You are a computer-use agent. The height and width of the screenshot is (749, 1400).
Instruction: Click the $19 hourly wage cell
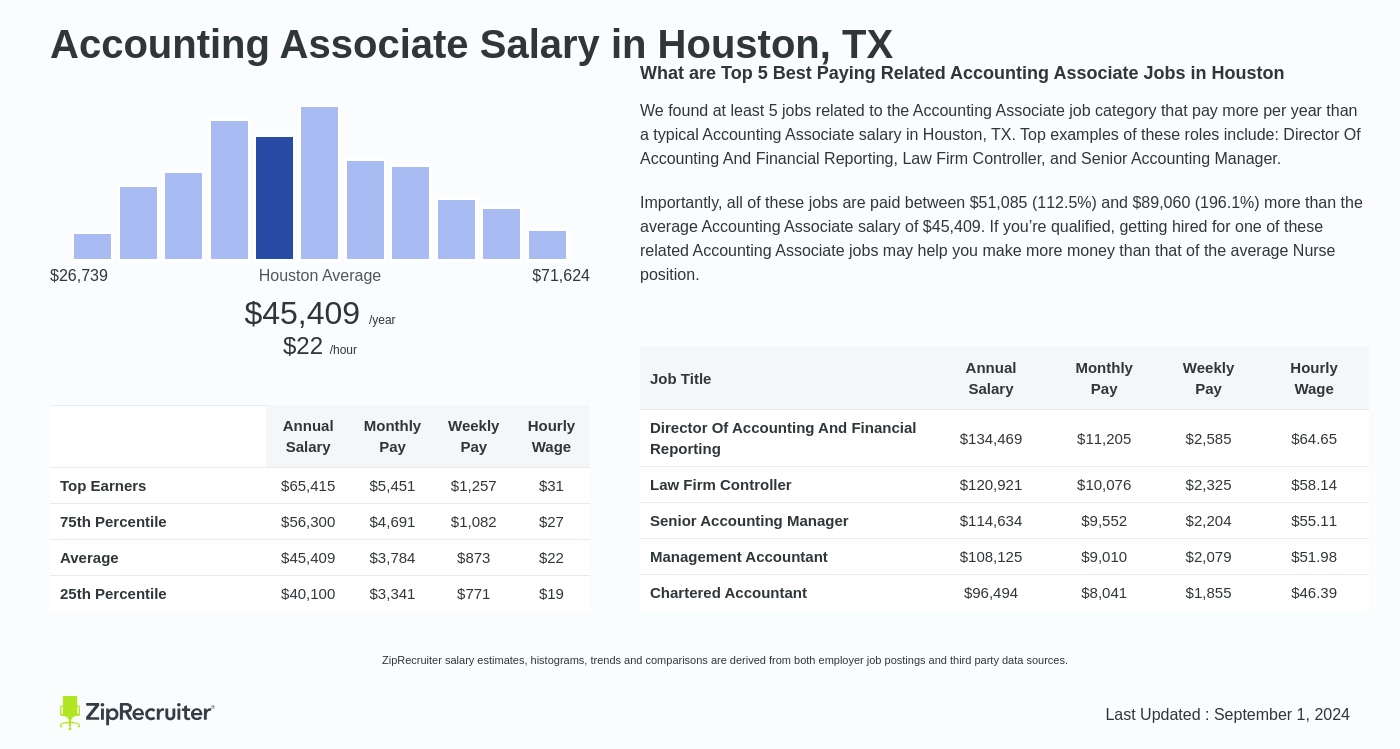551,594
